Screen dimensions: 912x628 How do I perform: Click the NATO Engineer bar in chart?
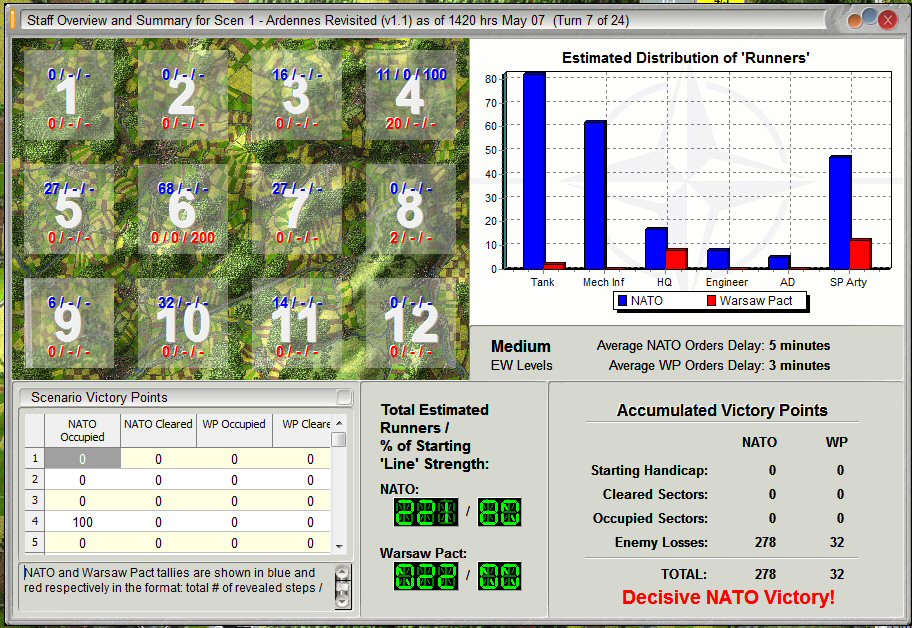(718, 259)
